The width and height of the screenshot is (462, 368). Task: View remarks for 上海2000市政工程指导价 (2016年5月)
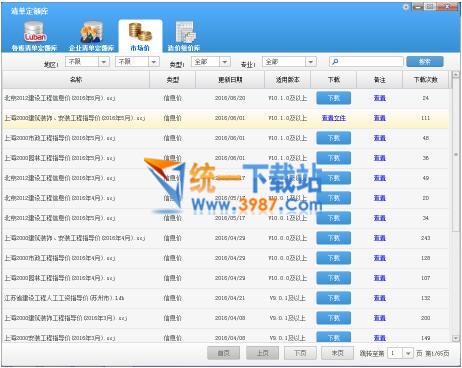pyautogui.click(x=380, y=138)
